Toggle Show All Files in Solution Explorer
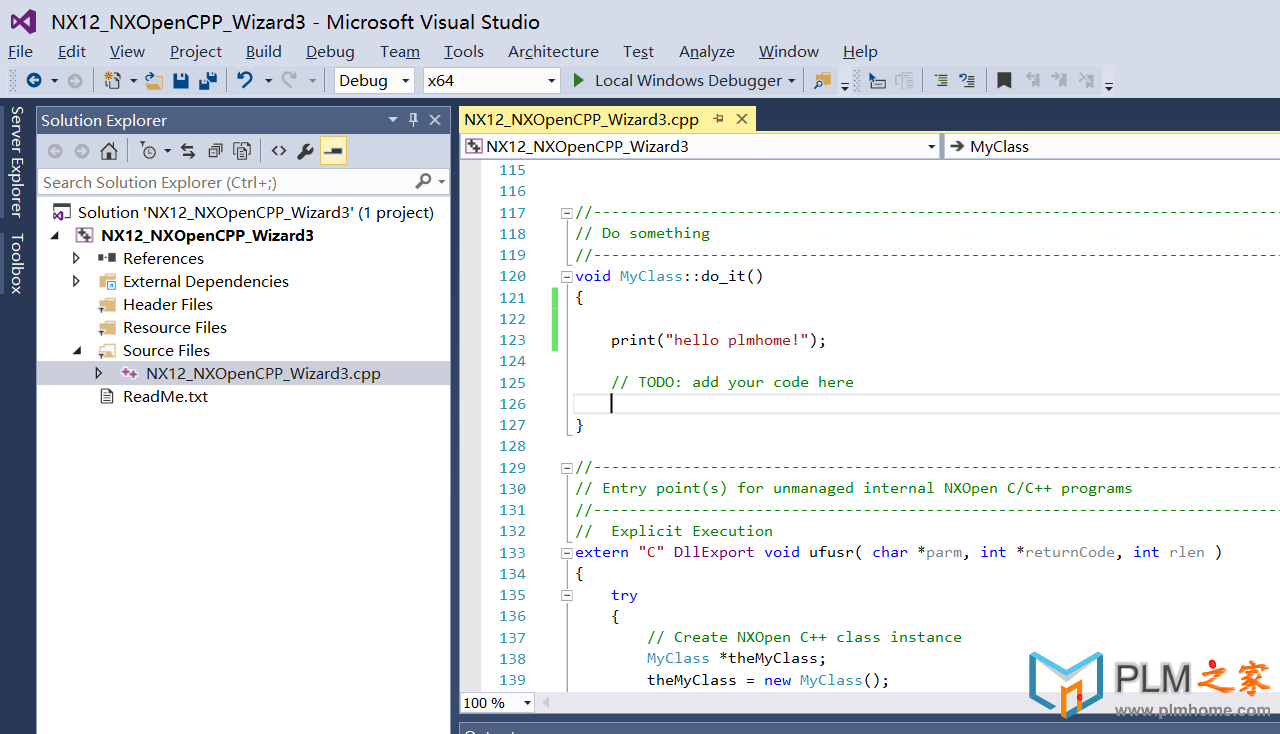This screenshot has width=1280, height=734. [242, 151]
